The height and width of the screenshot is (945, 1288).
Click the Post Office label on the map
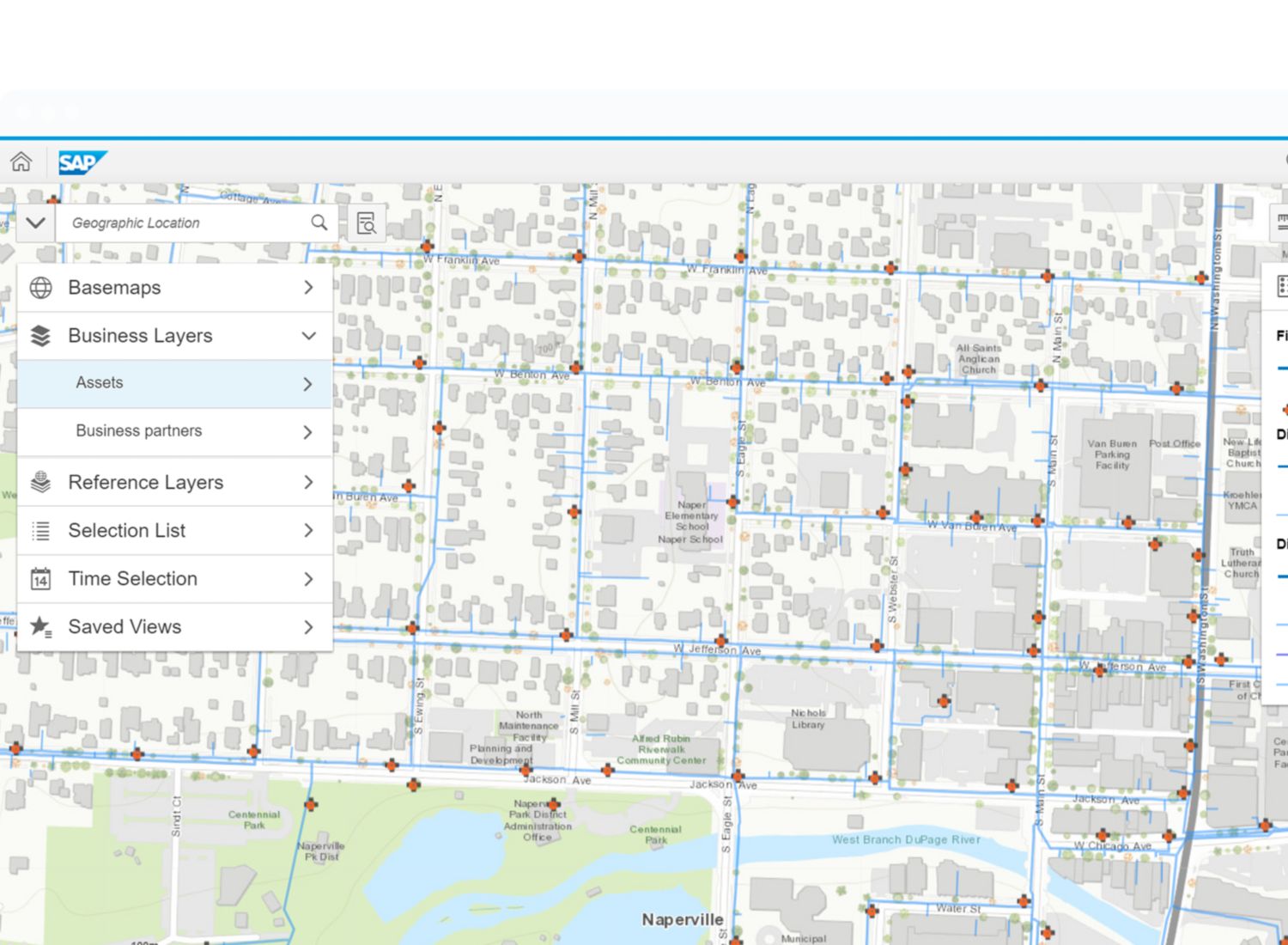(x=1174, y=443)
